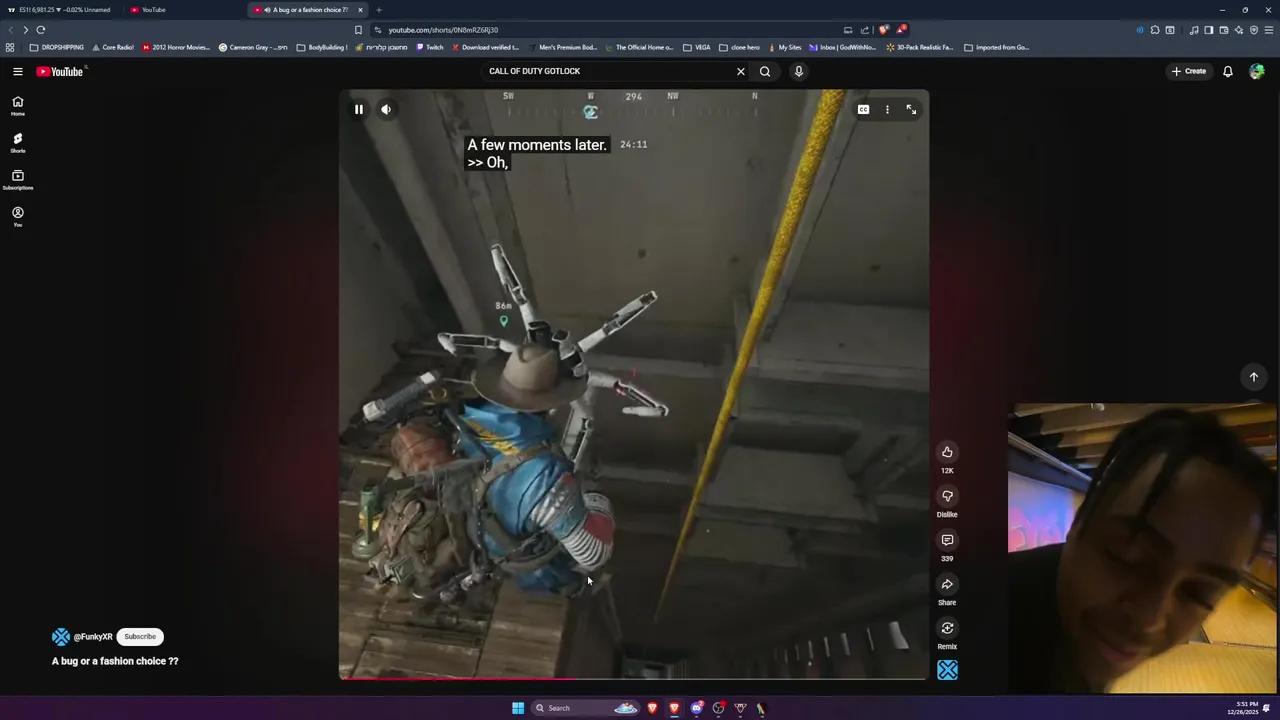This screenshot has width=1280, height=720.
Task: Open the sound source thumbnail under Remix
Action: [947, 670]
